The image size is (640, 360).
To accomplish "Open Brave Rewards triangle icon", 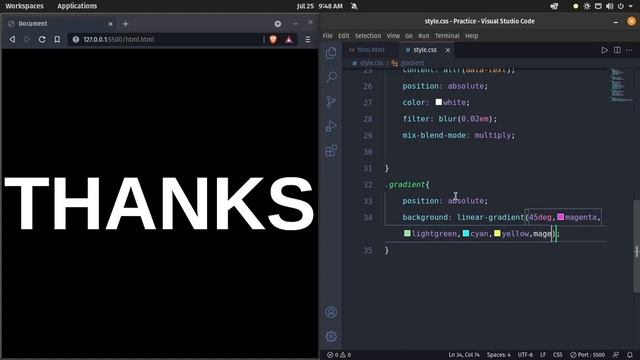I will 289,39.
